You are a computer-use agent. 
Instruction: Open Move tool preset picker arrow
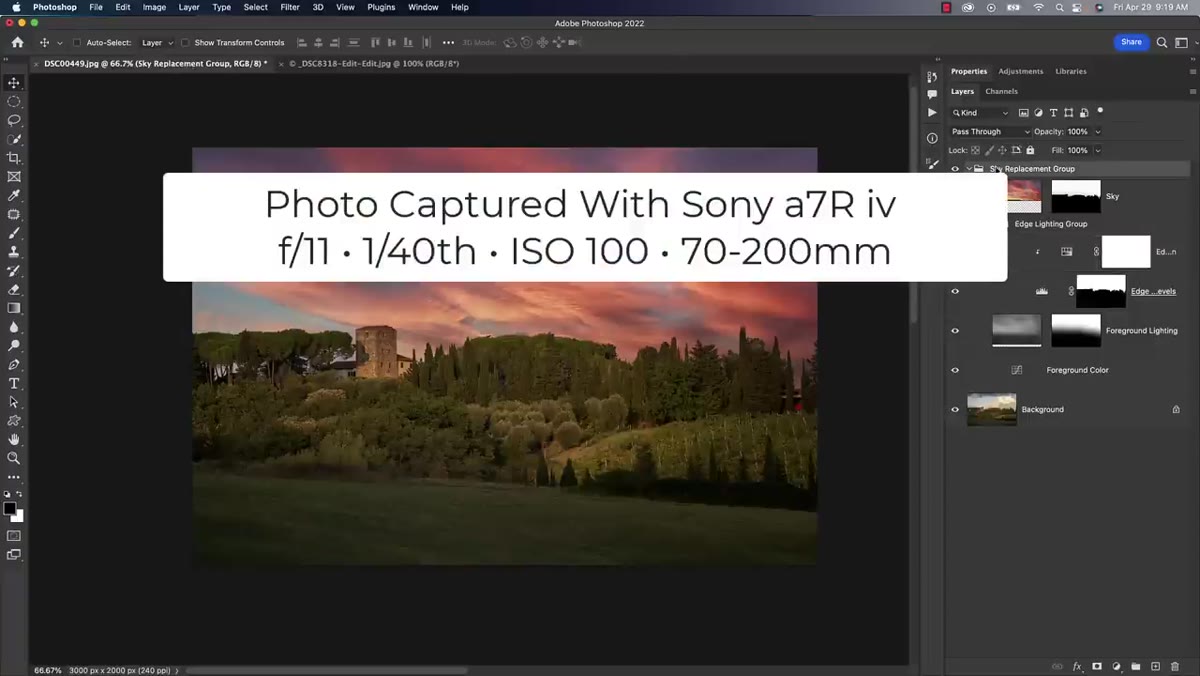[x=60, y=43]
